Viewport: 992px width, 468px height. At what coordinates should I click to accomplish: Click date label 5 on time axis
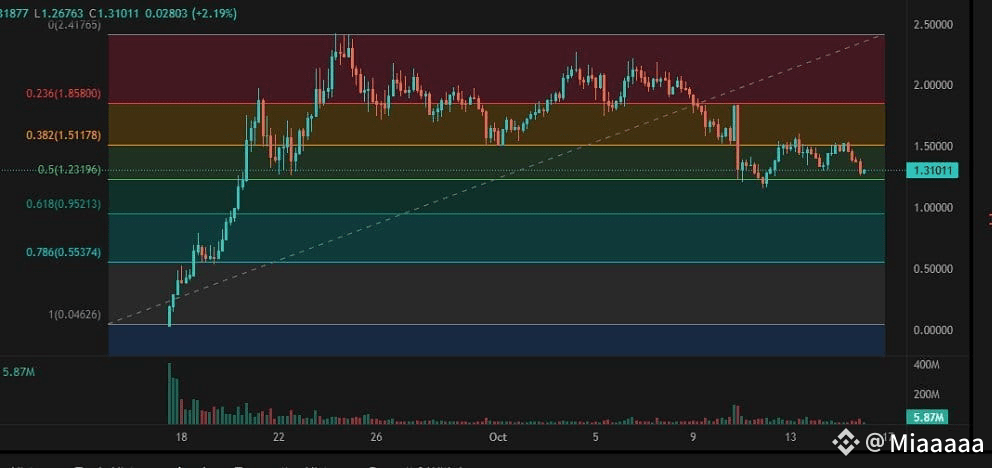(595, 437)
